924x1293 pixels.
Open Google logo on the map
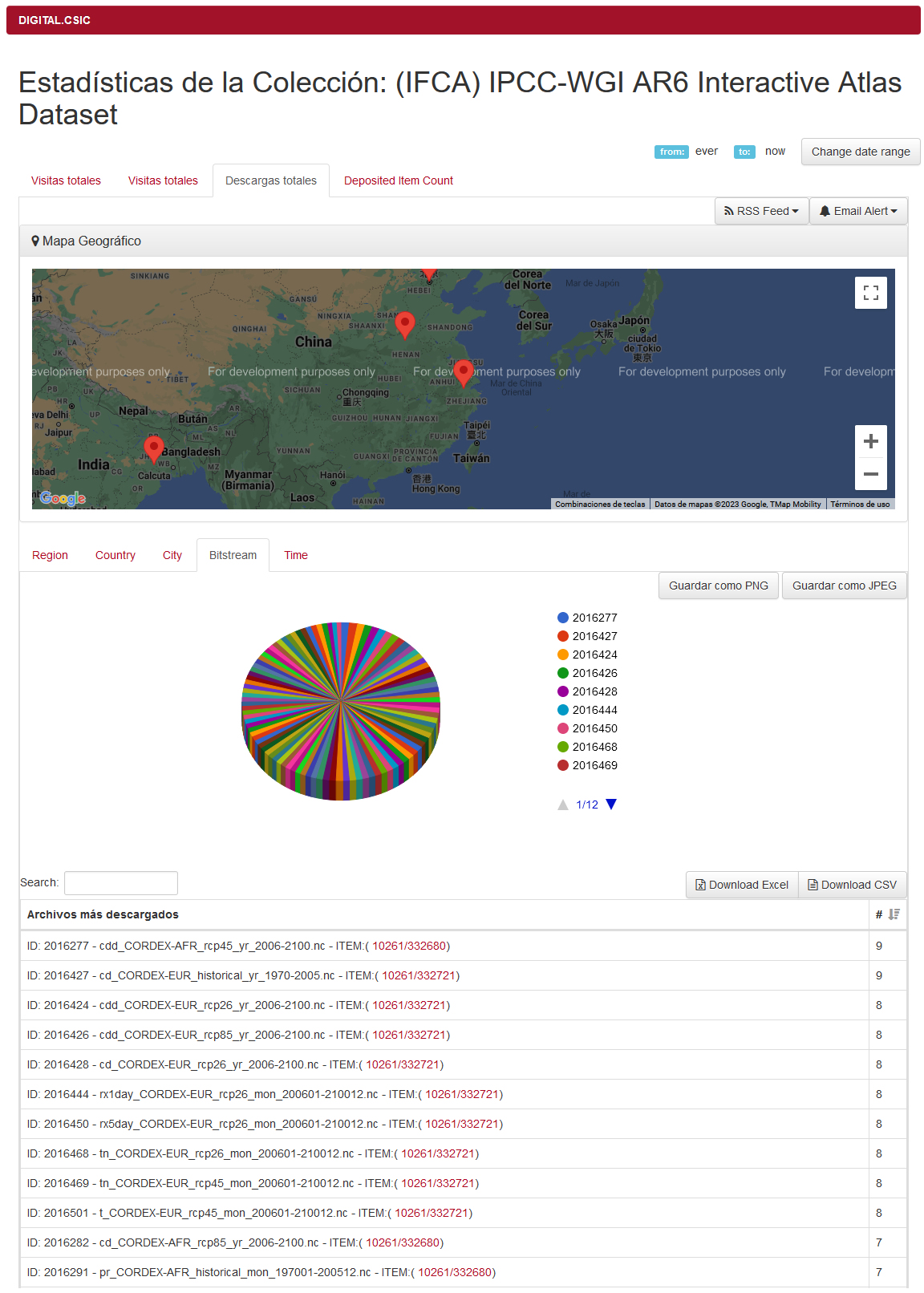click(63, 498)
